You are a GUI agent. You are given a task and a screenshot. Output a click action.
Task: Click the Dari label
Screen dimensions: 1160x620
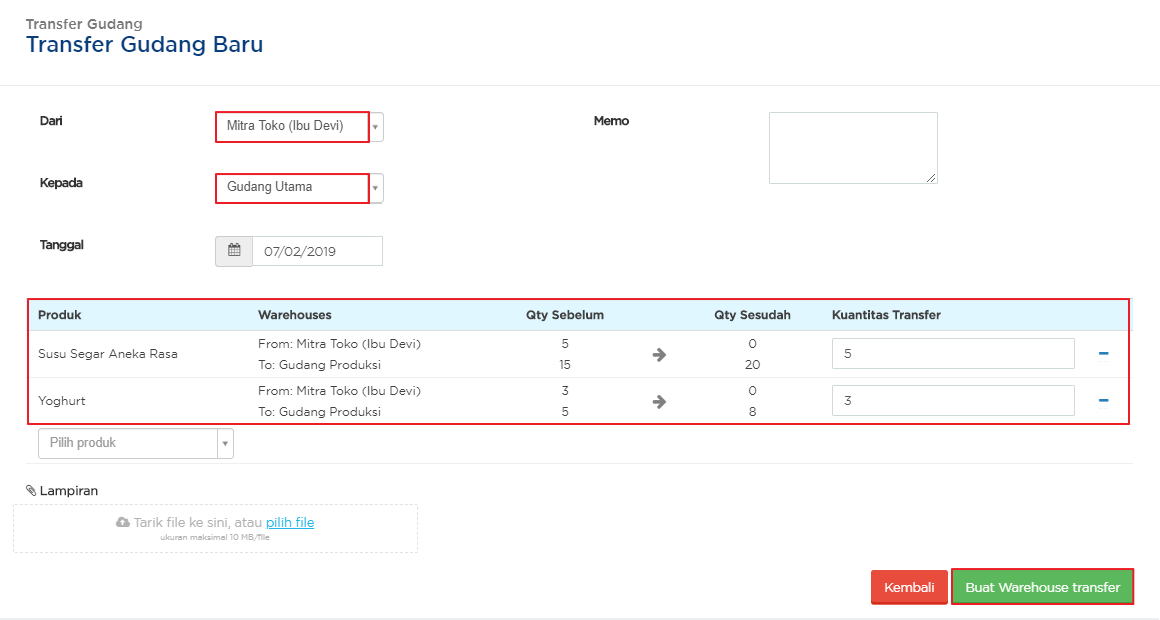coord(51,121)
